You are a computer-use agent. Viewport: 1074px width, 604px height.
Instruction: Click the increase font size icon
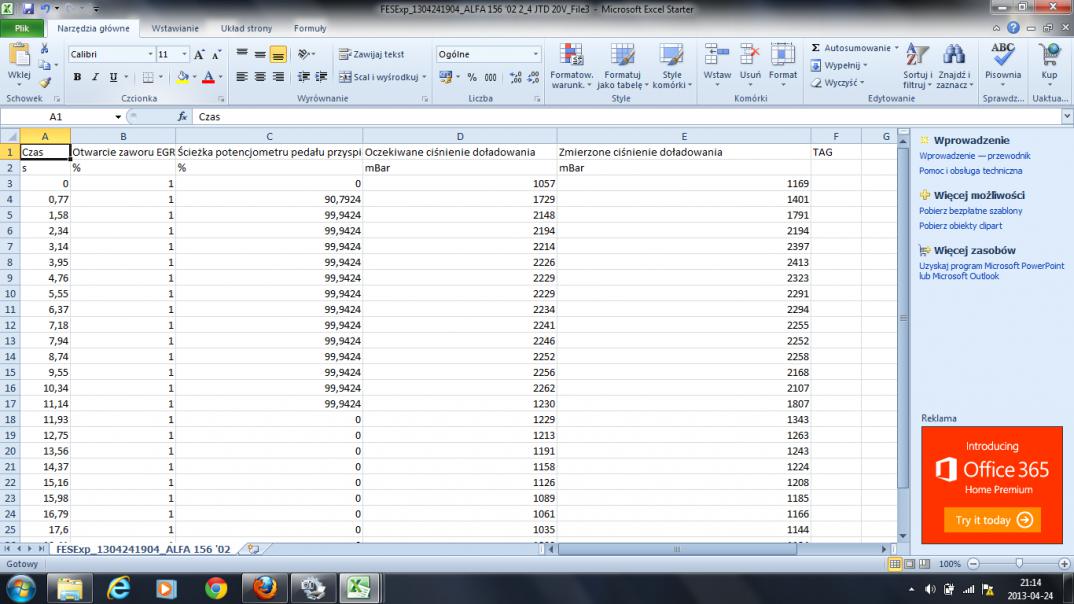(200, 54)
